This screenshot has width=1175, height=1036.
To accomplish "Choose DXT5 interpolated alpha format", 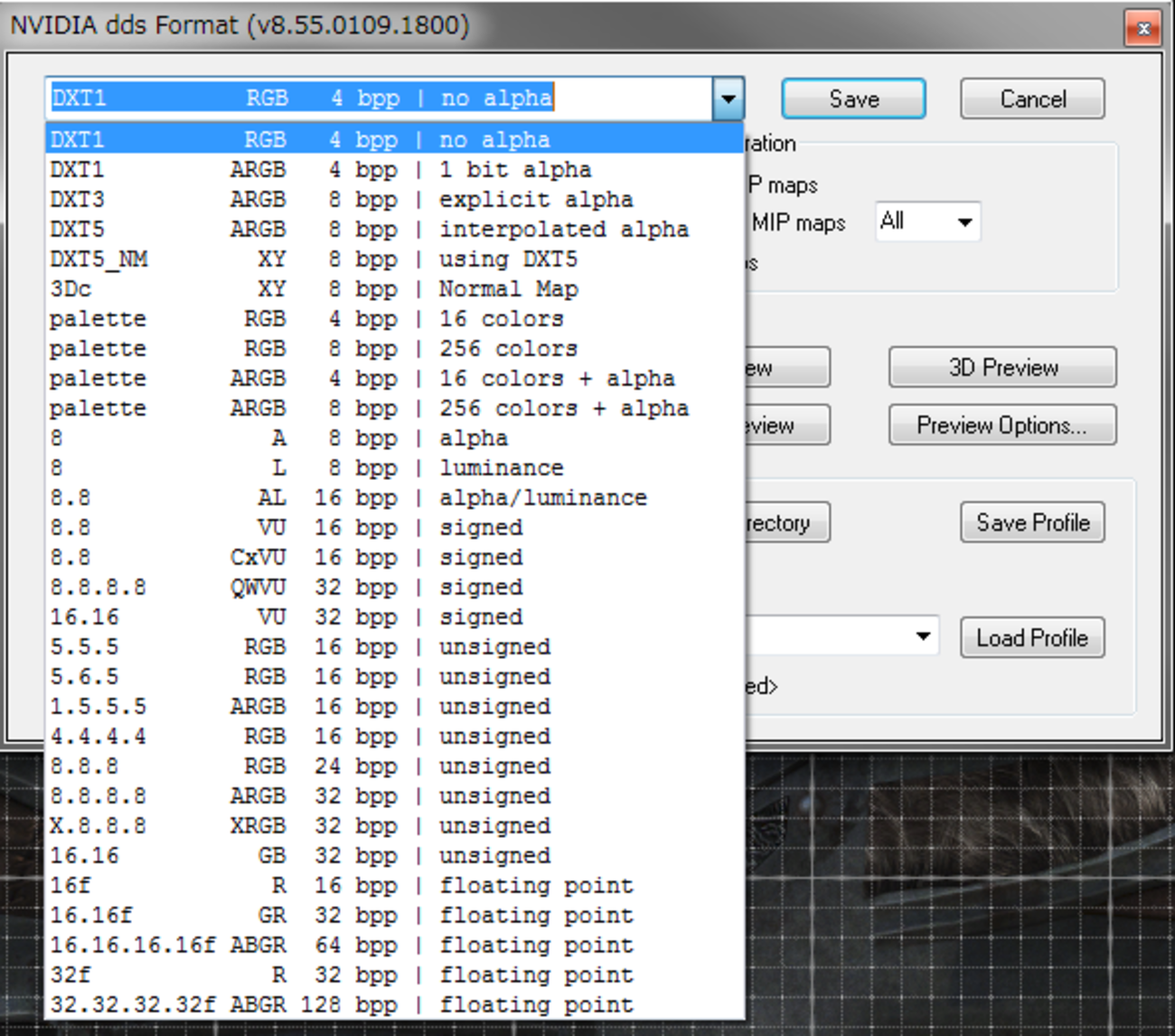I will (362, 230).
